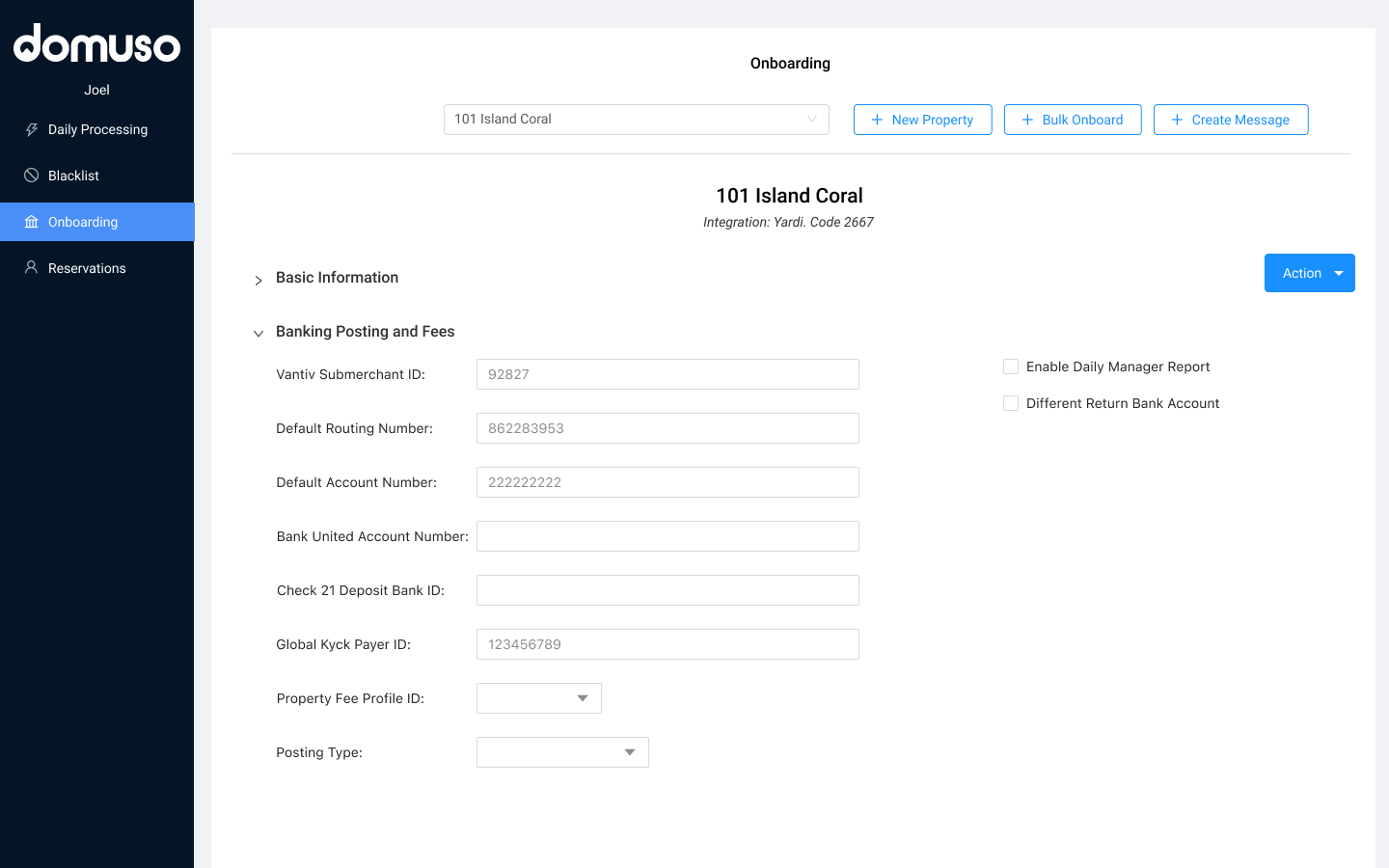Enable Daily Manager Report checkbox
Screen dimensions: 1389x868
click(x=1011, y=366)
